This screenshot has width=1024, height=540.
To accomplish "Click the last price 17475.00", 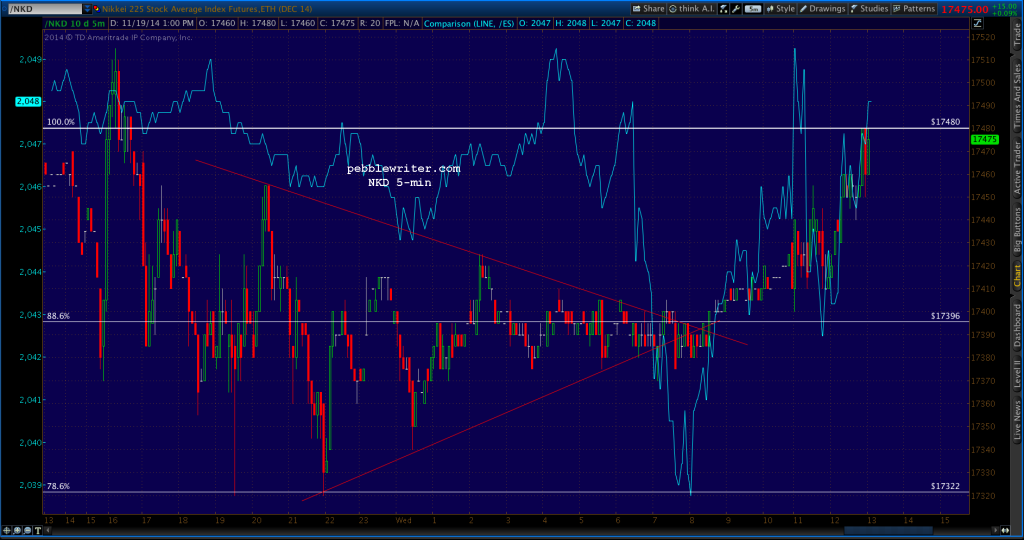I will point(964,10).
